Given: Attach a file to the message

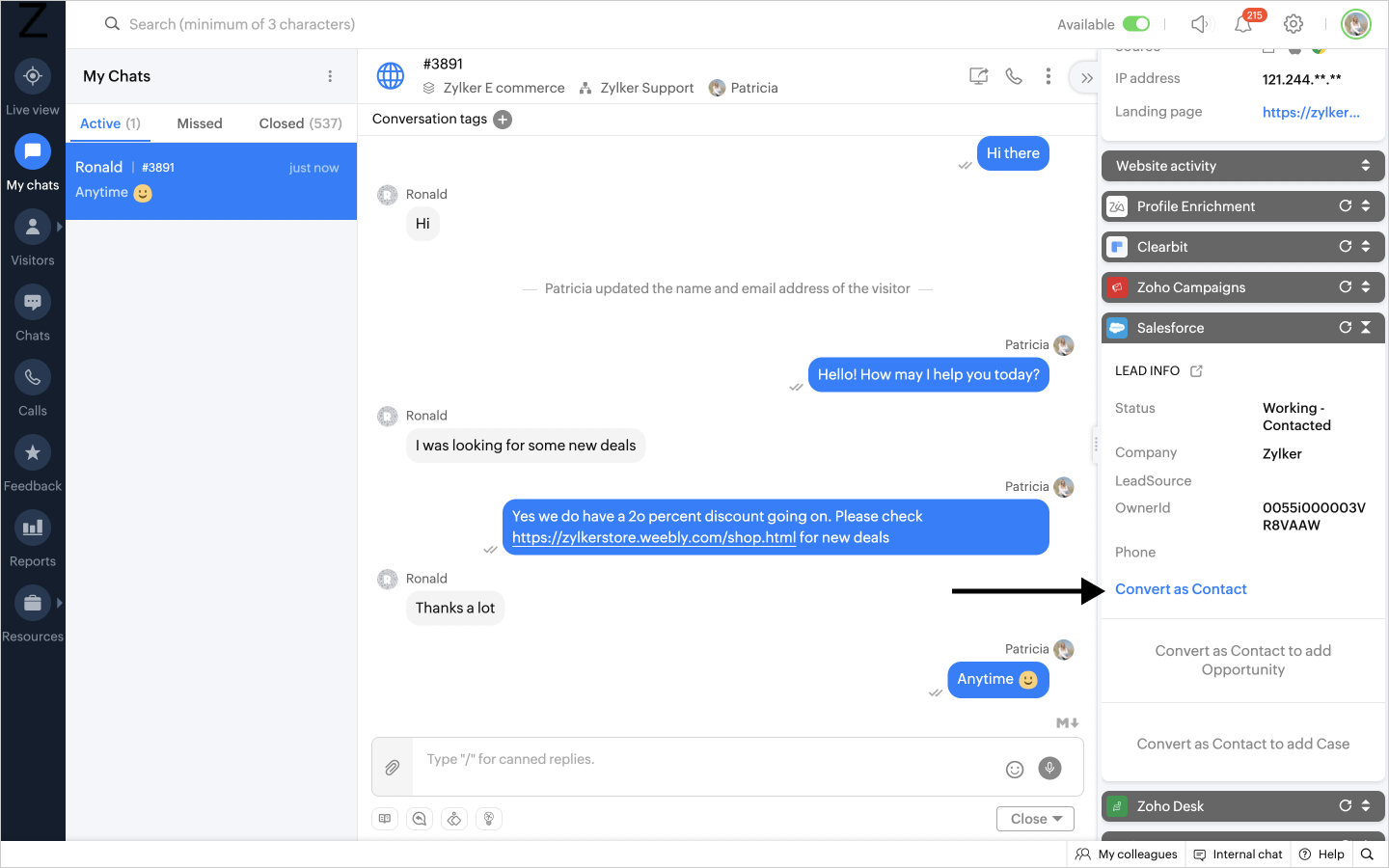Looking at the screenshot, I should [393, 768].
